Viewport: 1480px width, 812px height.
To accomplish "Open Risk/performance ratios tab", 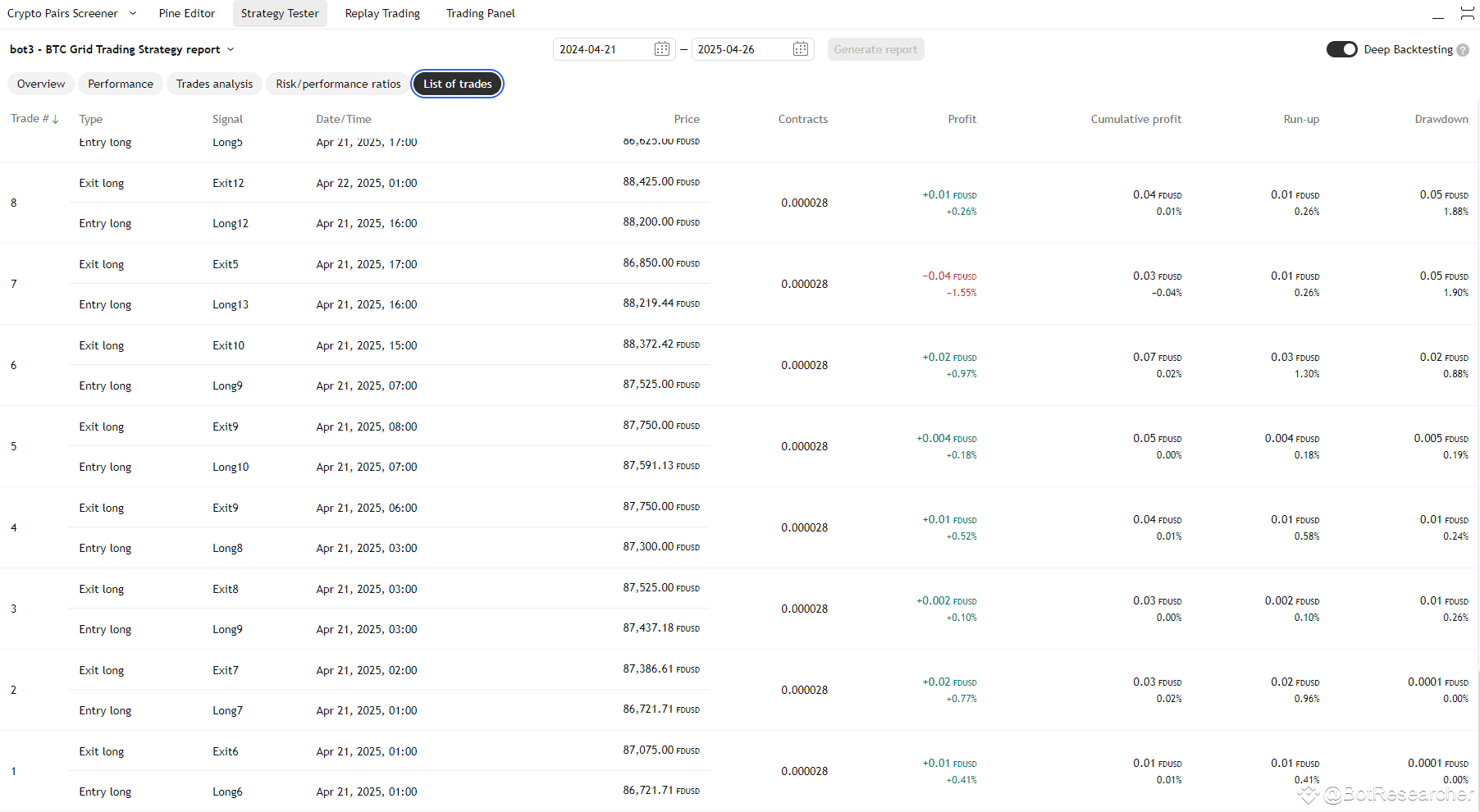I will 338,84.
